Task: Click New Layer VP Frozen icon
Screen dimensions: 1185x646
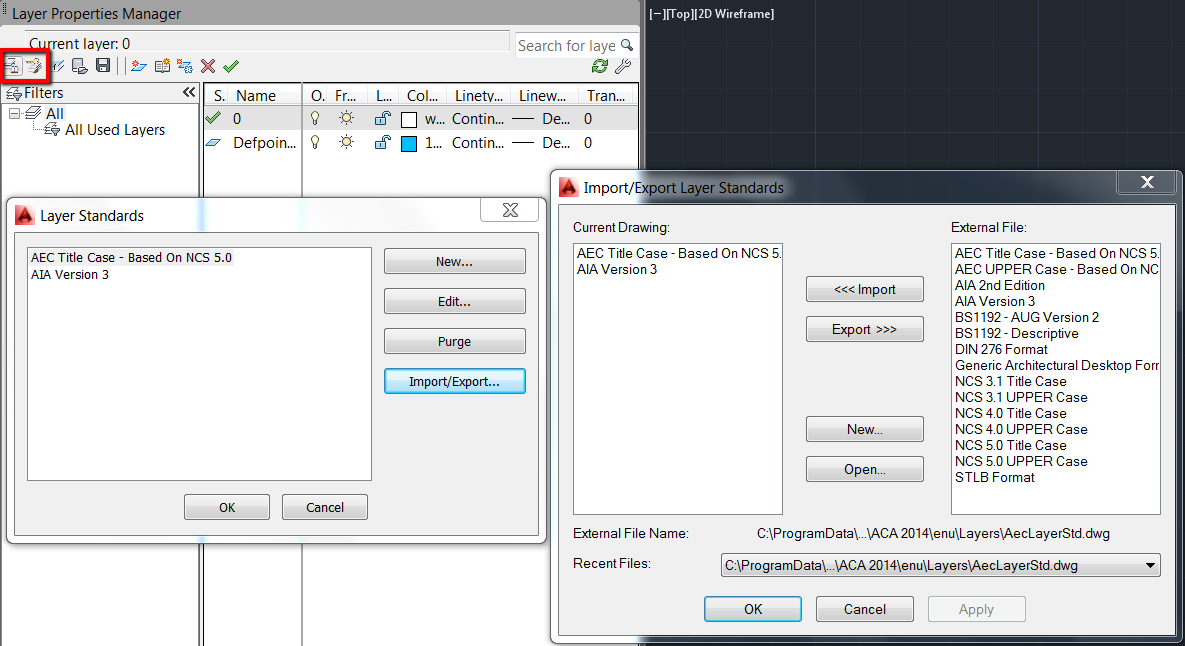Action: tap(184, 66)
